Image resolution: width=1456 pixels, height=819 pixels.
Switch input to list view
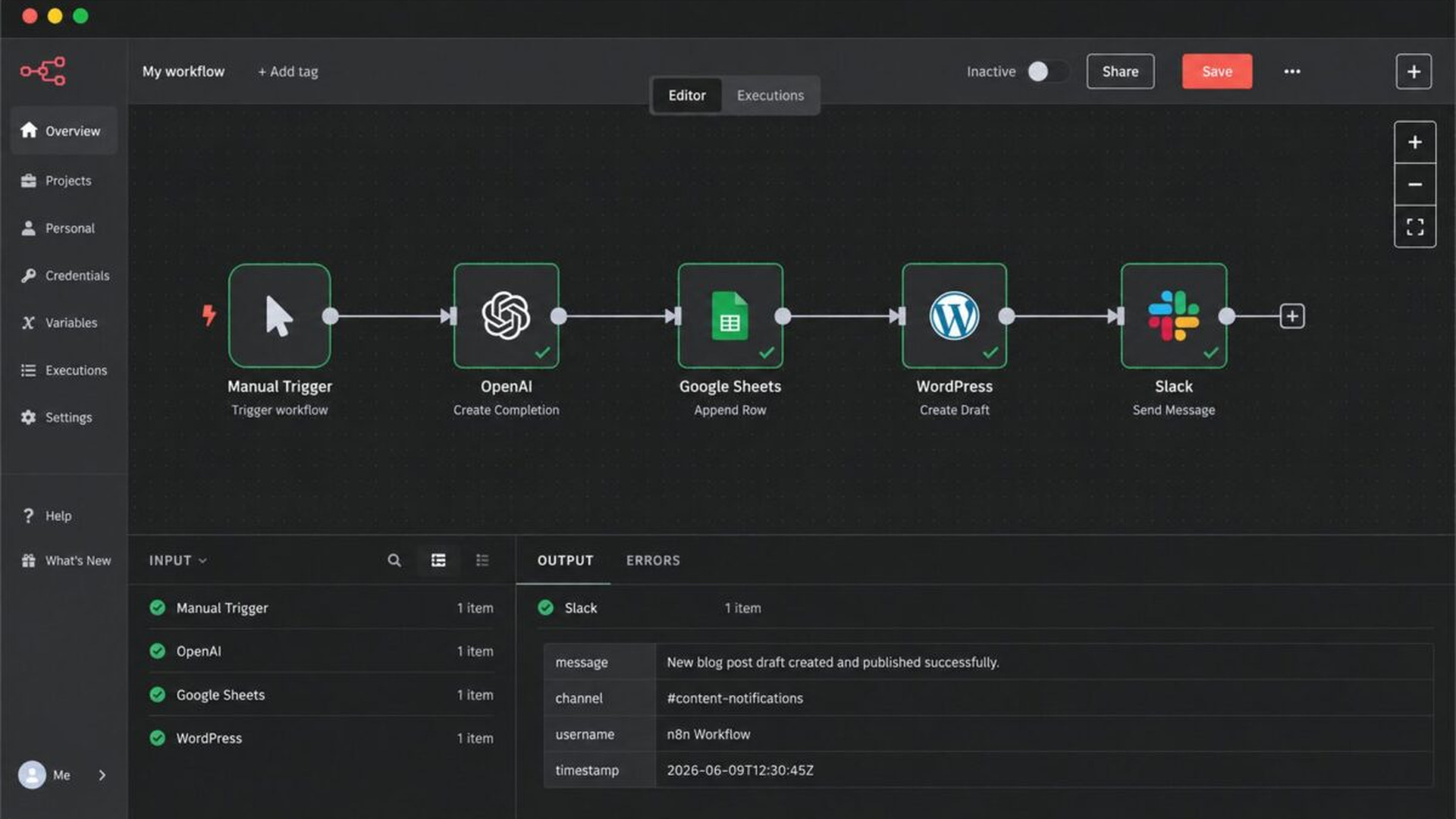pyautogui.click(x=482, y=560)
